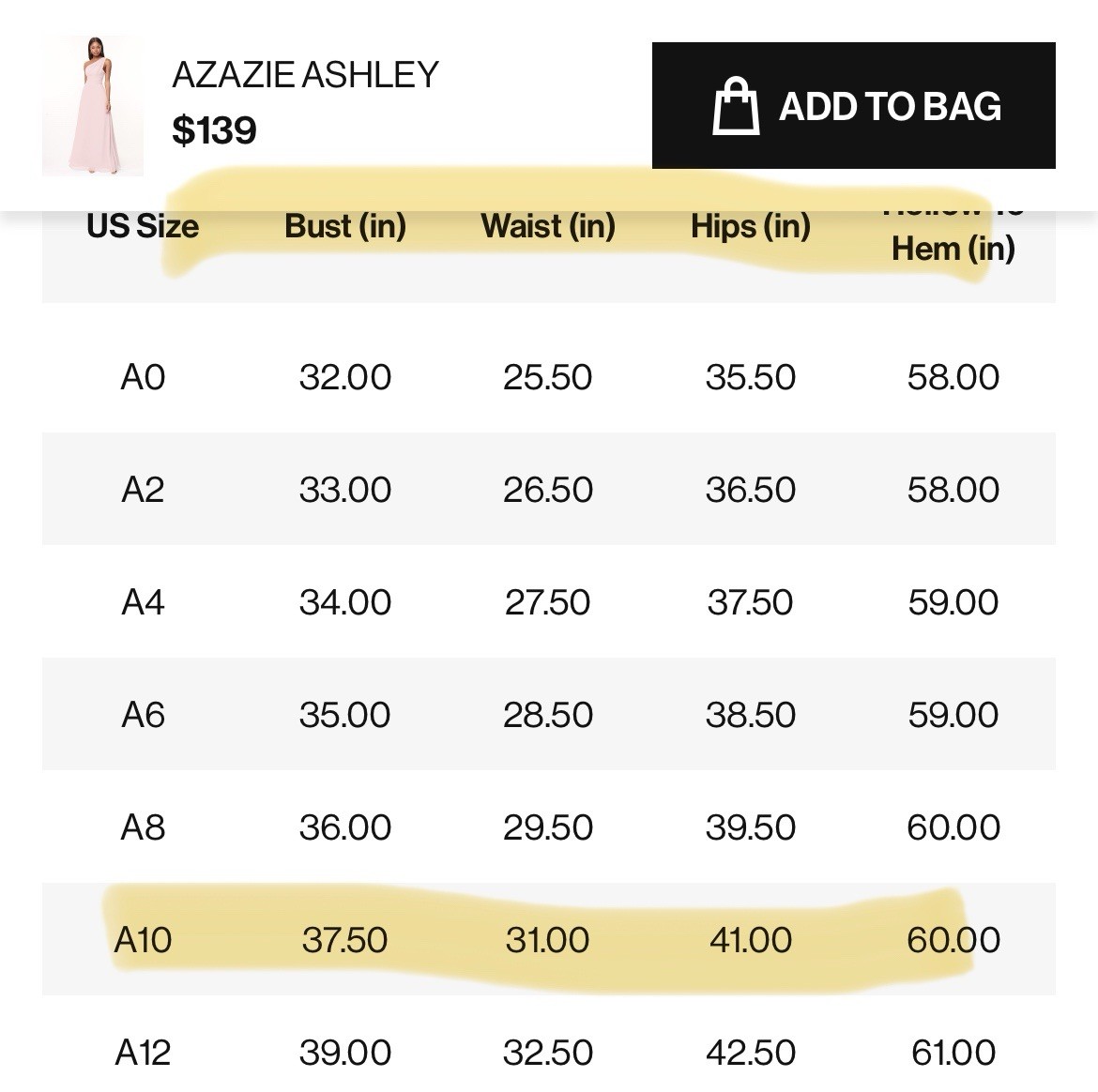
Task: Click the Hem (in) column header
Action: [953, 248]
